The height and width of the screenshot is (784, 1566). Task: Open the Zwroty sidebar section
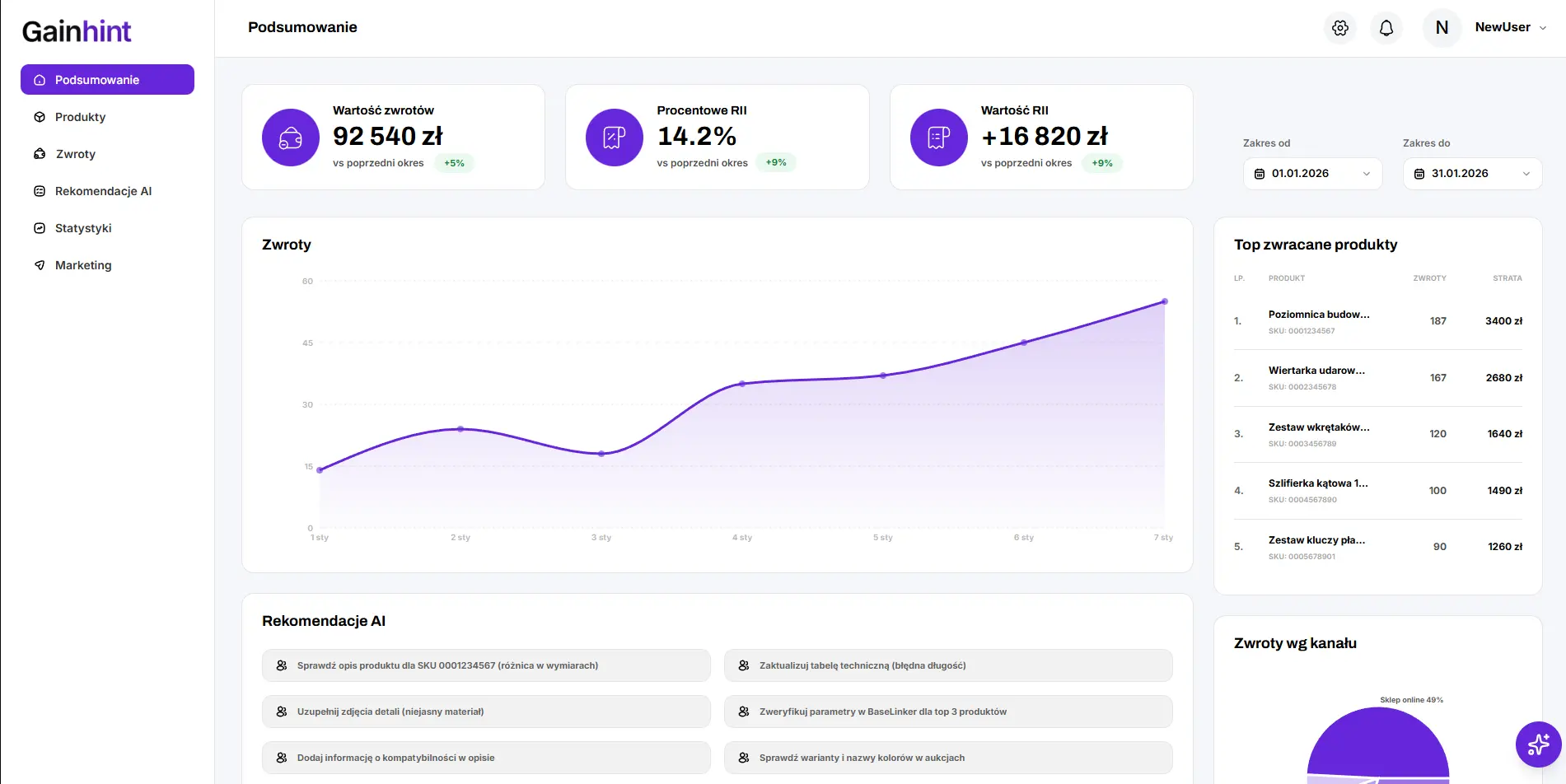coord(75,154)
